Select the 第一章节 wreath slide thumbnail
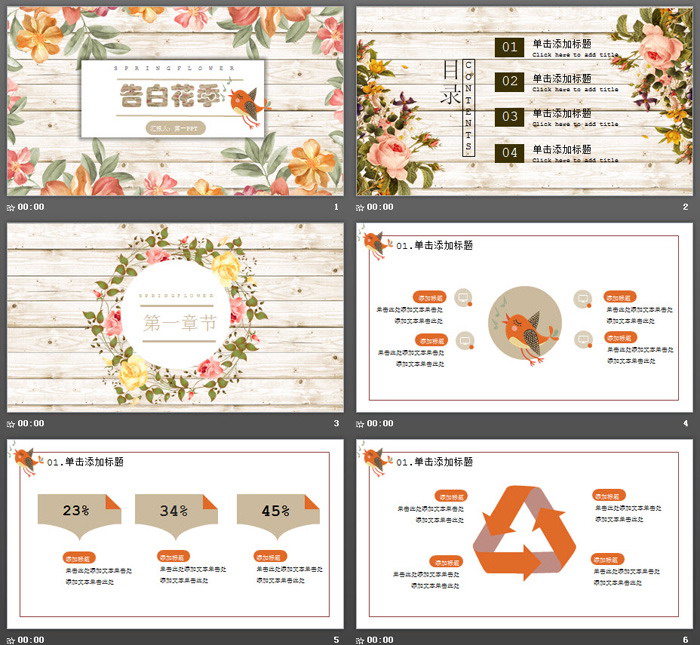 click(x=174, y=316)
